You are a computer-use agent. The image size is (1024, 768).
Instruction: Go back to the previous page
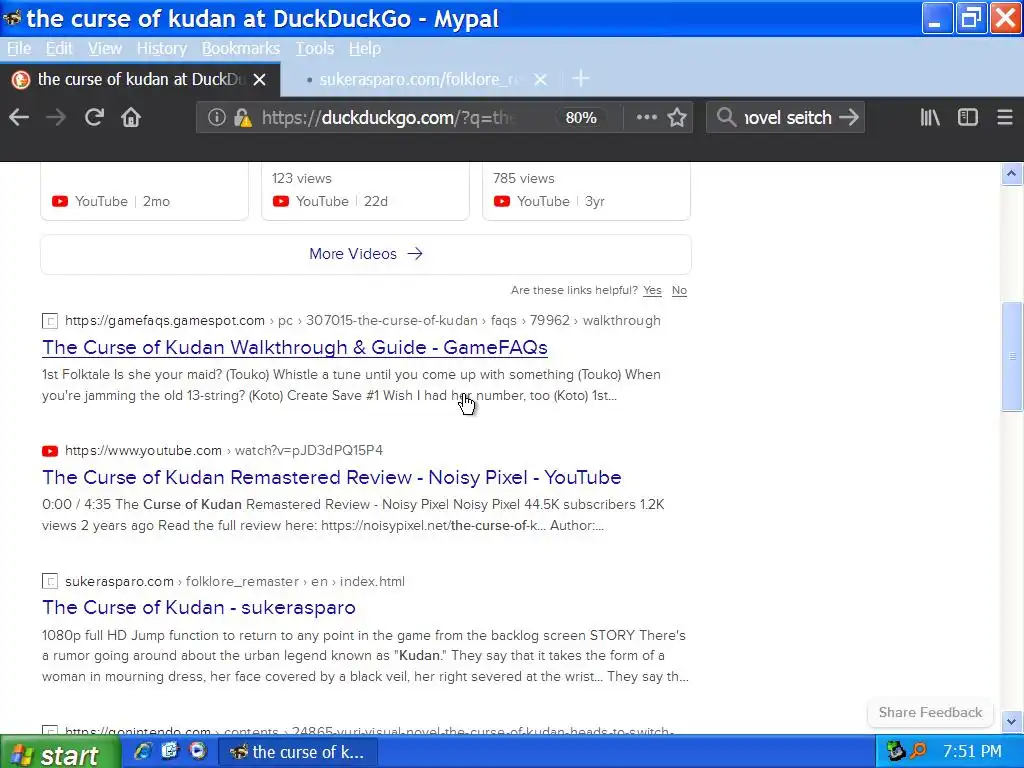coord(19,118)
